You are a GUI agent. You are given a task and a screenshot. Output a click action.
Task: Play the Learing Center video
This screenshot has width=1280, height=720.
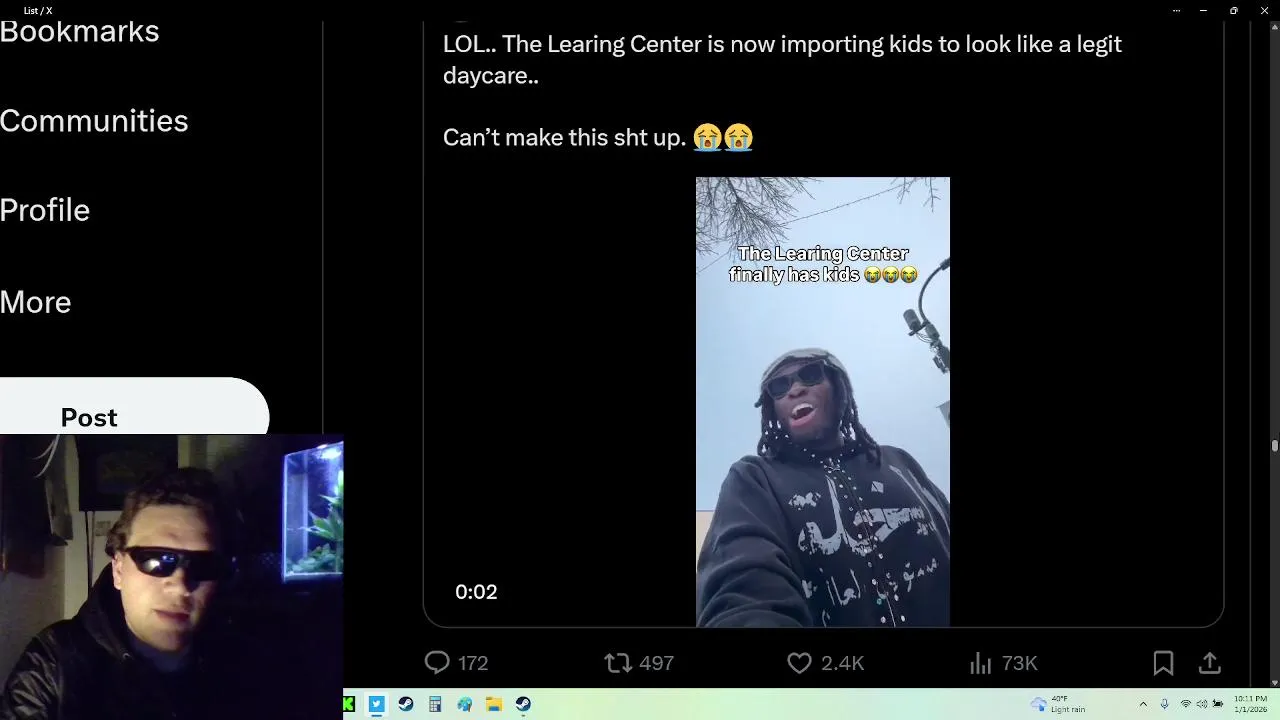point(823,402)
